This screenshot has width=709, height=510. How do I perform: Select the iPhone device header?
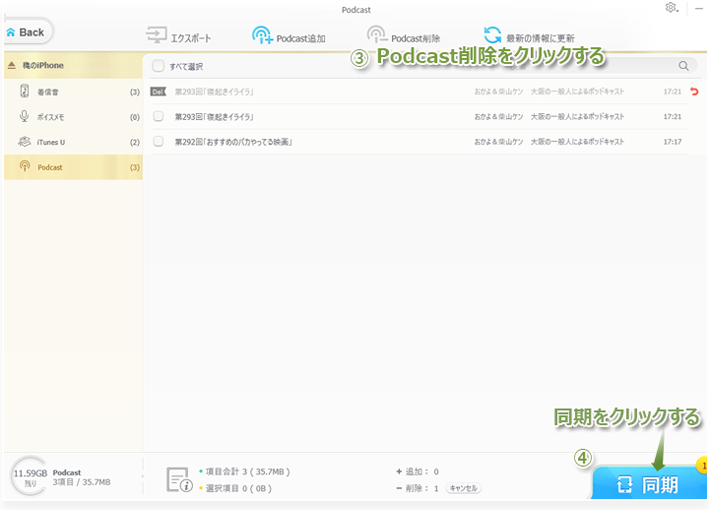click(x=73, y=66)
